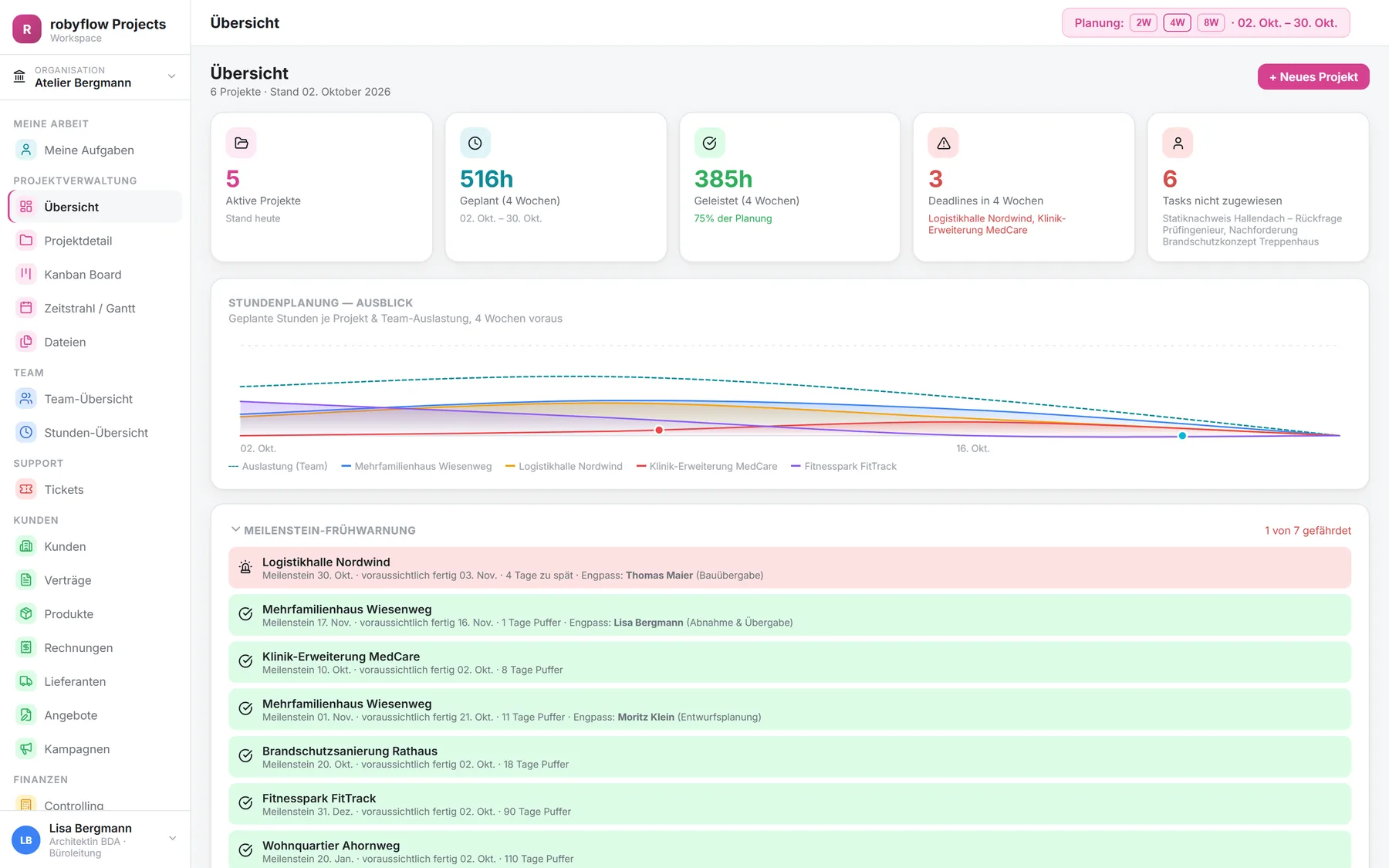The height and width of the screenshot is (868, 1389).
Task: Open Stunden-Übersicht in the sidebar
Action: click(x=95, y=433)
